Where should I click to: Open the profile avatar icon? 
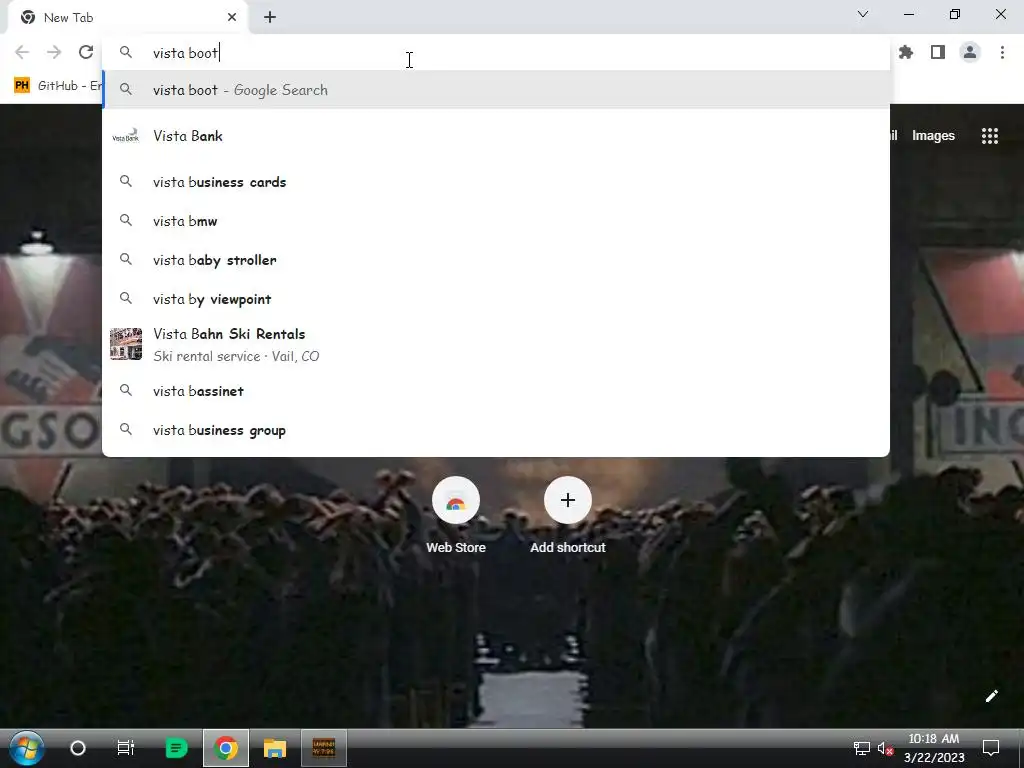click(970, 52)
